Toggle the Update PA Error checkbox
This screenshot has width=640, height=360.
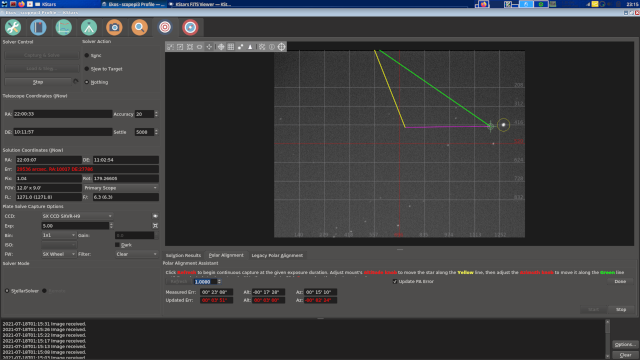point(395,282)
